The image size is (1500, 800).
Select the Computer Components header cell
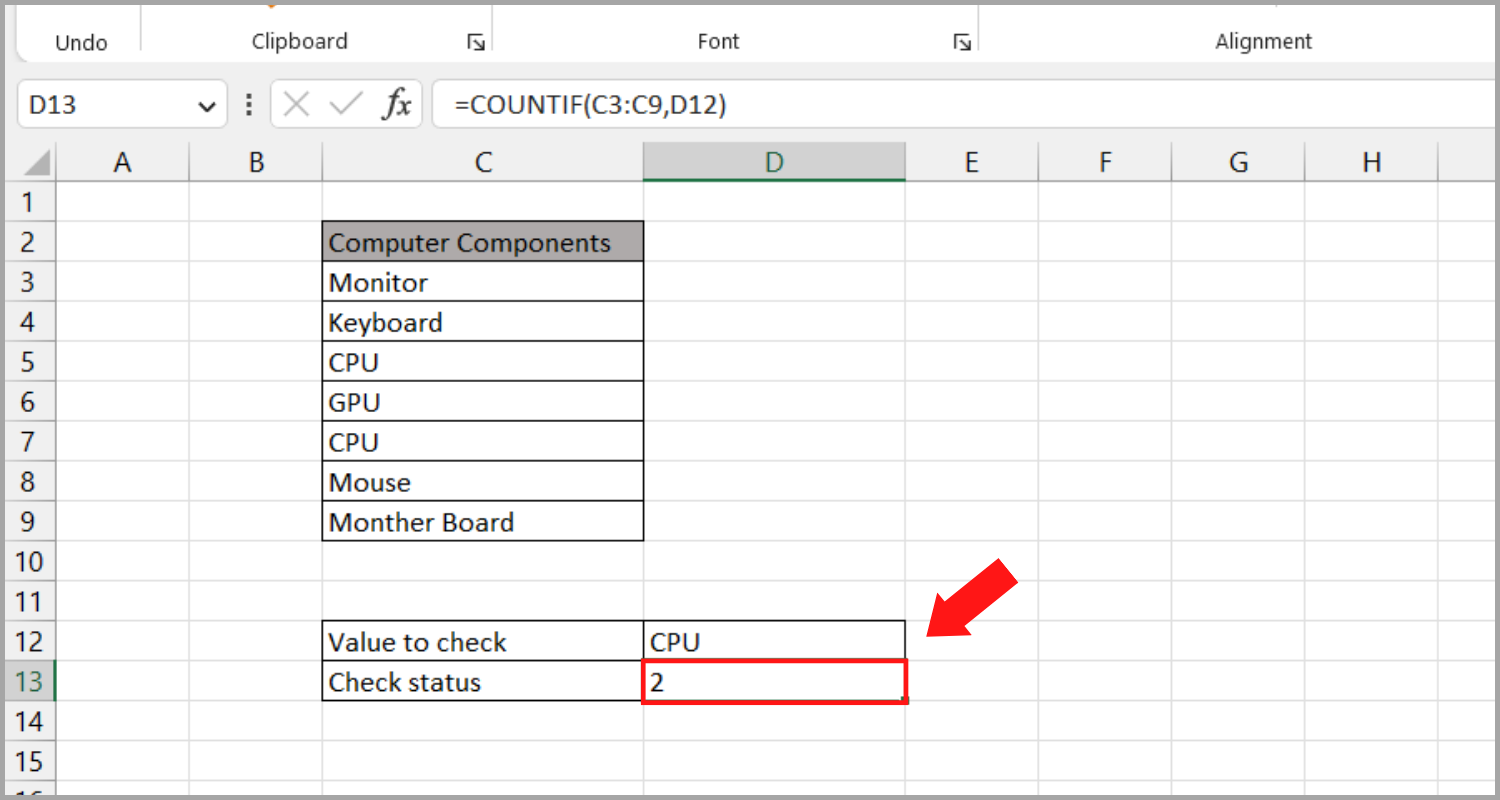482,241
